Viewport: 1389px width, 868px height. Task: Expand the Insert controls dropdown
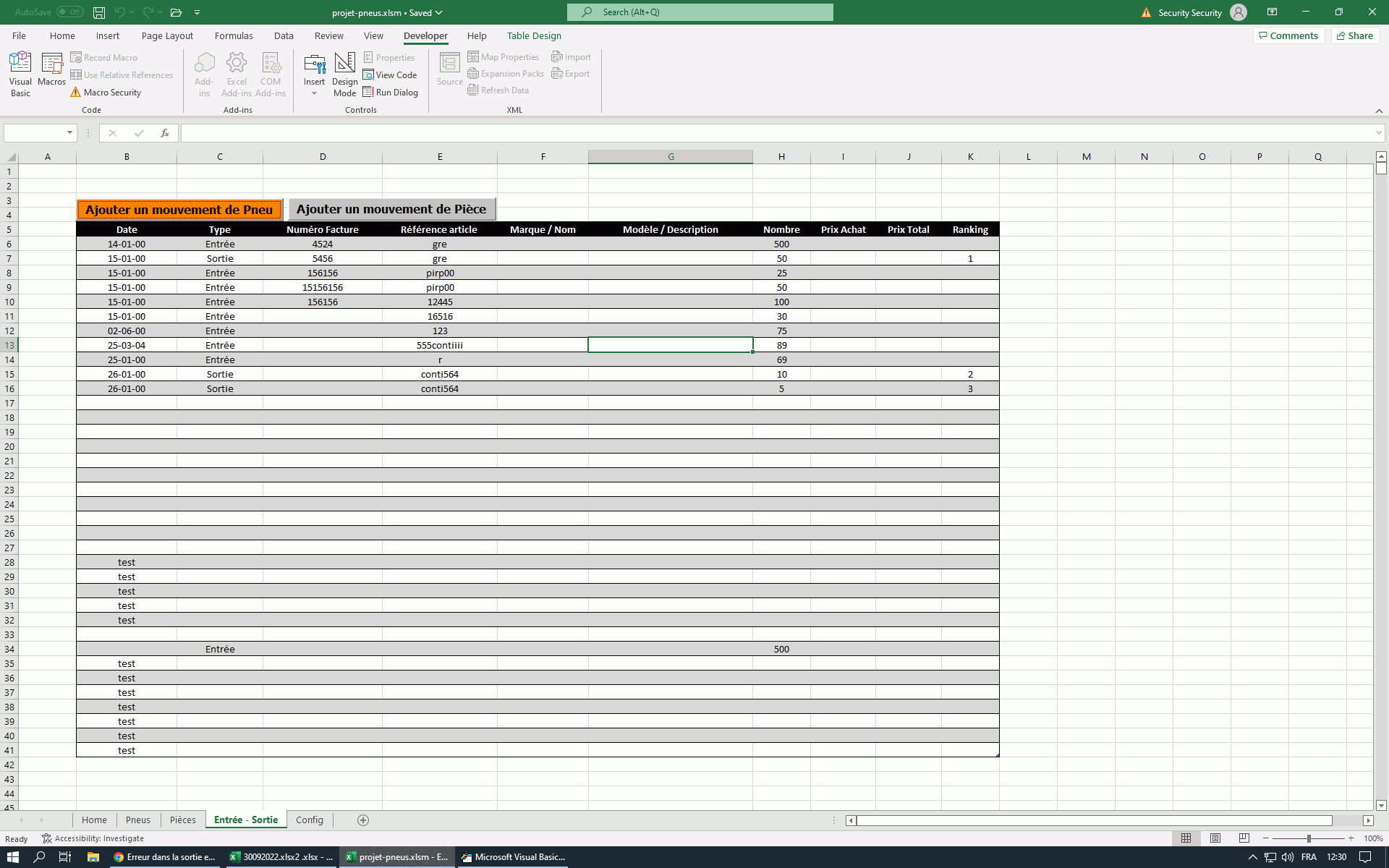click(x=314, y=93)
